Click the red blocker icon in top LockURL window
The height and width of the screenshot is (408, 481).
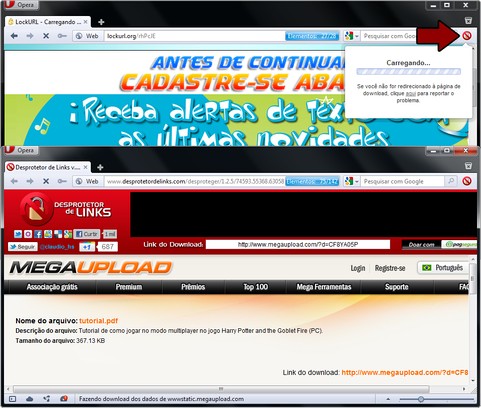point(467,36)
